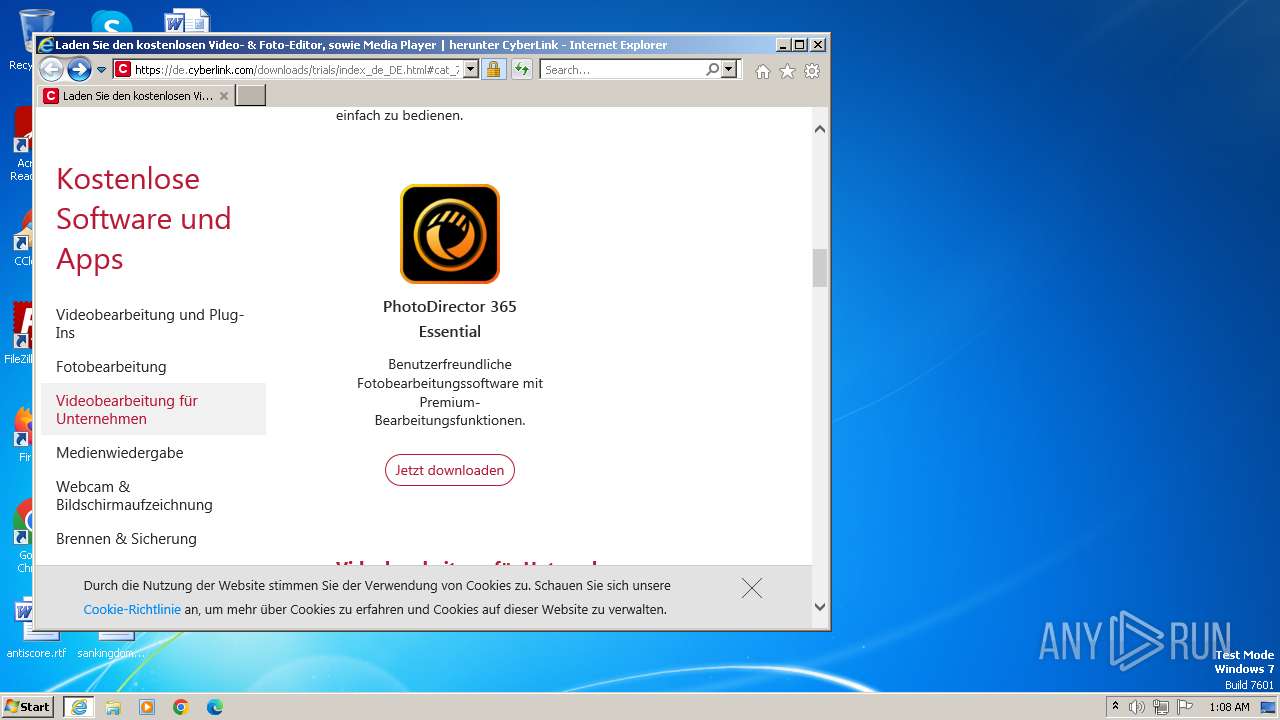The image size is (1280, 720).
Task: Launch Microsoft Edge from the taskbar
Action: point(215,707)
